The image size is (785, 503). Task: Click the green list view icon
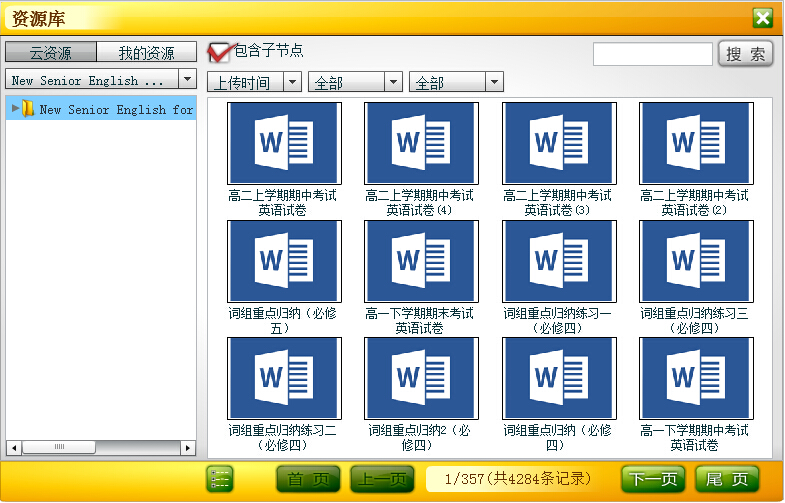[219, 479]
